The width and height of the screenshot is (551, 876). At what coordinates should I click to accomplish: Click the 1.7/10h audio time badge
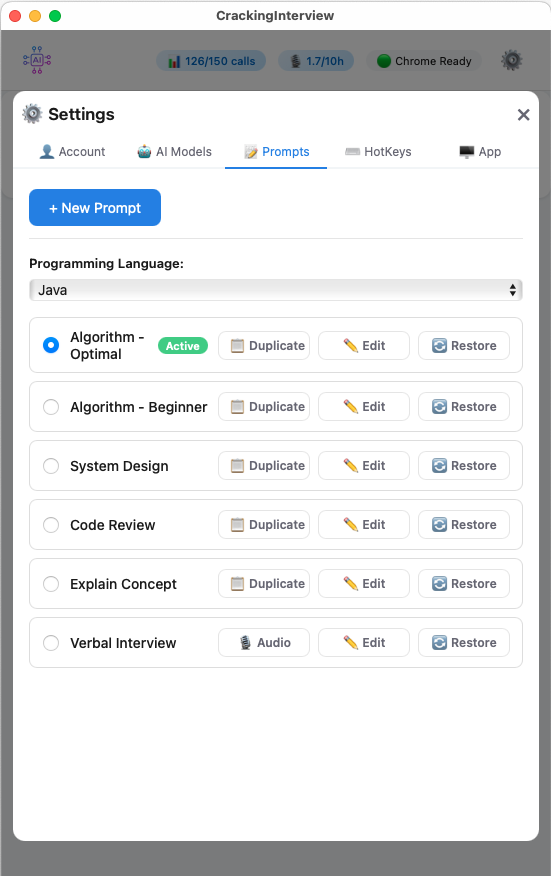pyautogui.click(x=316, y=61)
